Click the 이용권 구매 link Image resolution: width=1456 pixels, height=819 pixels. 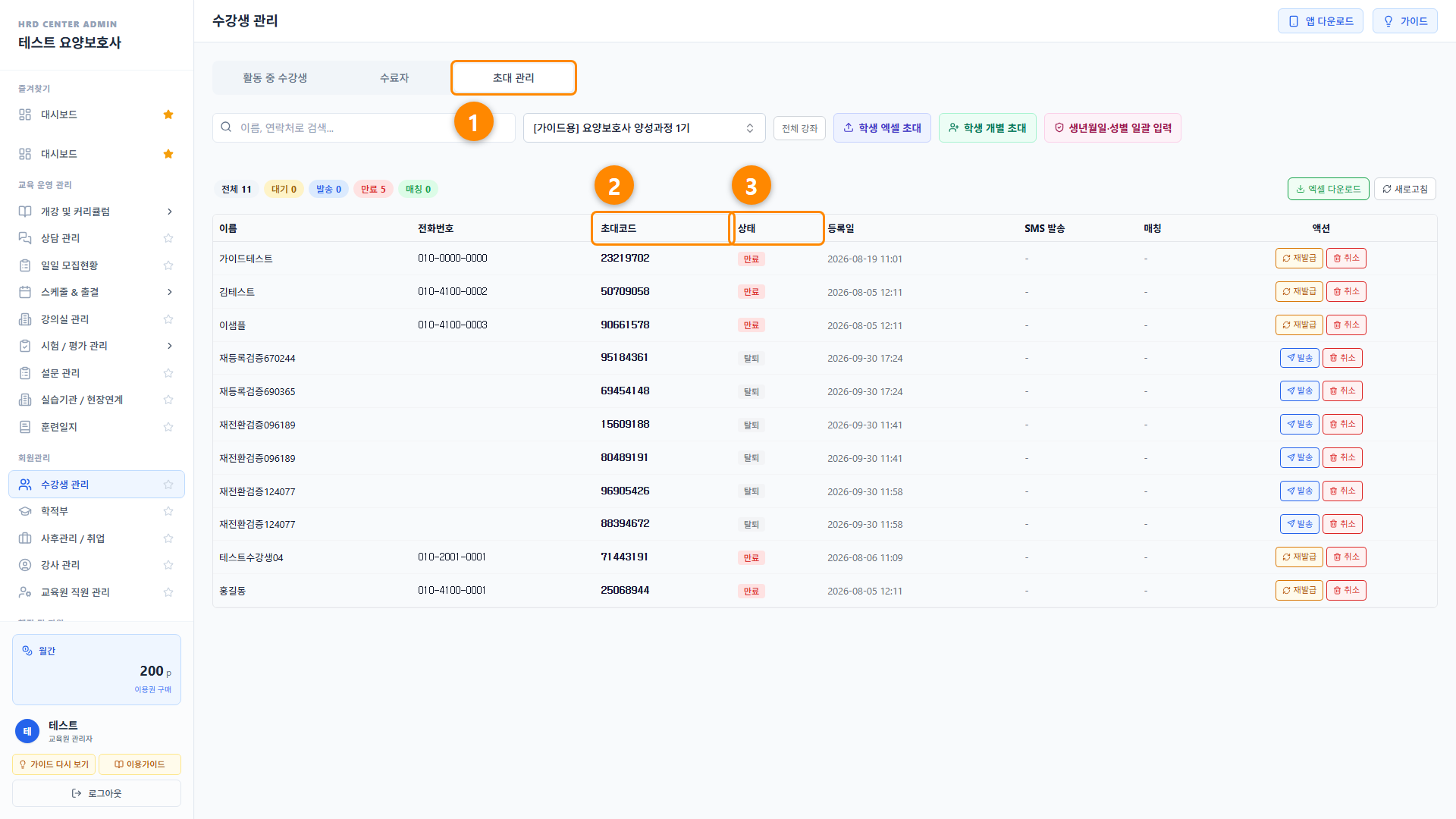coord(152,689)
